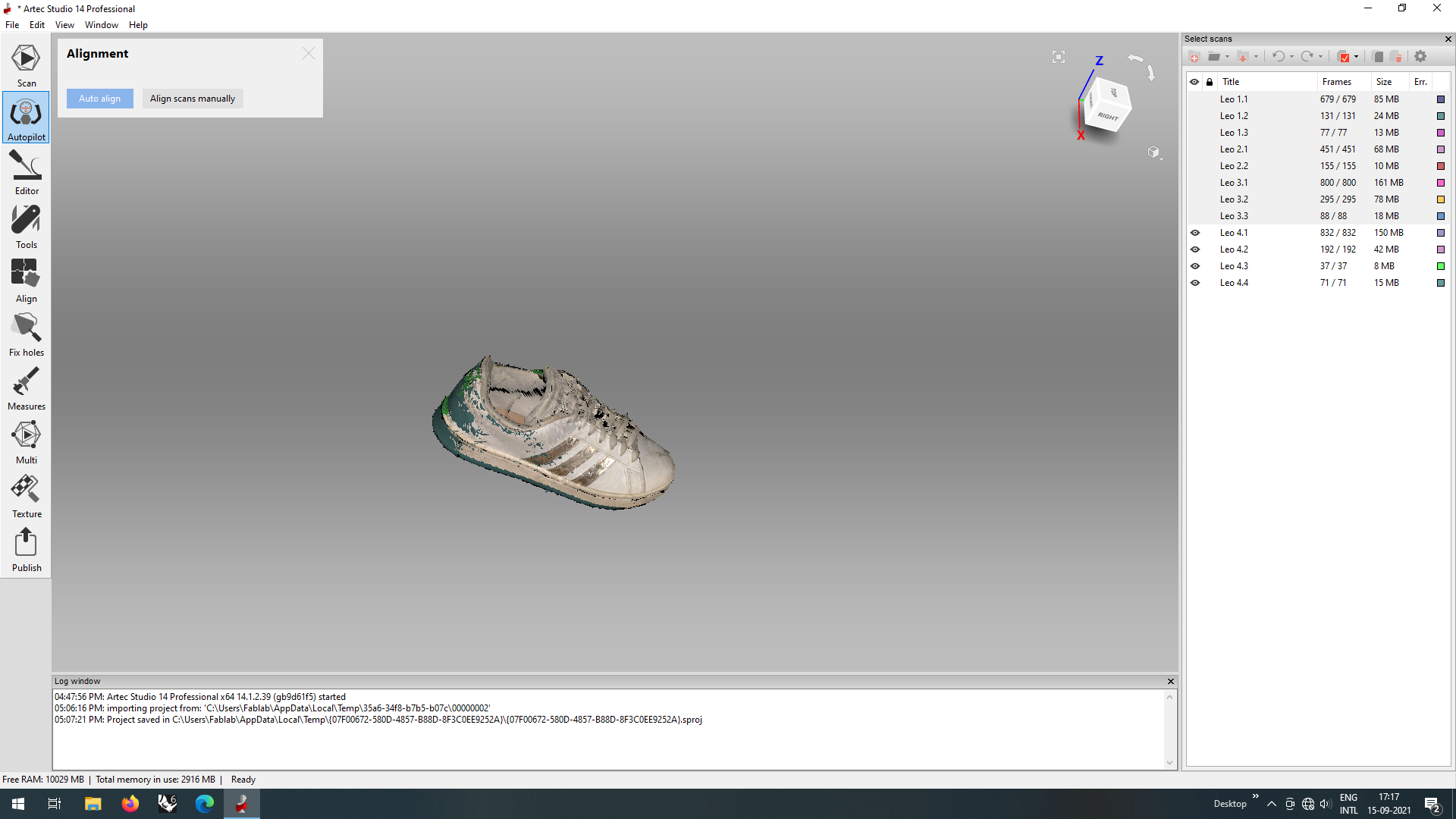
Task: Click the undo icon in workspace toolbar
Action: tap(1278, 57)
